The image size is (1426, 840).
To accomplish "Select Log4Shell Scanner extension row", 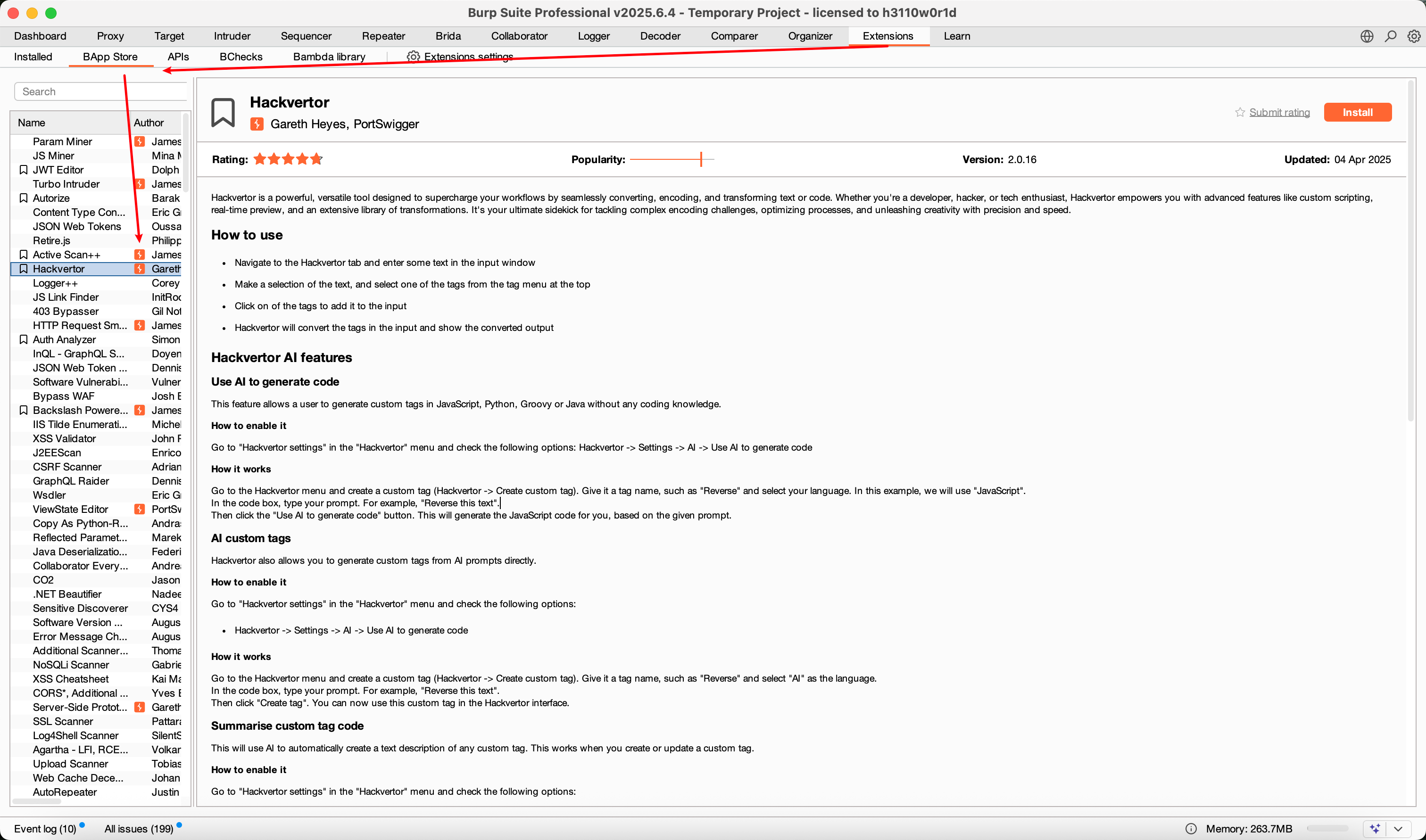I will (x=96, y=736).
